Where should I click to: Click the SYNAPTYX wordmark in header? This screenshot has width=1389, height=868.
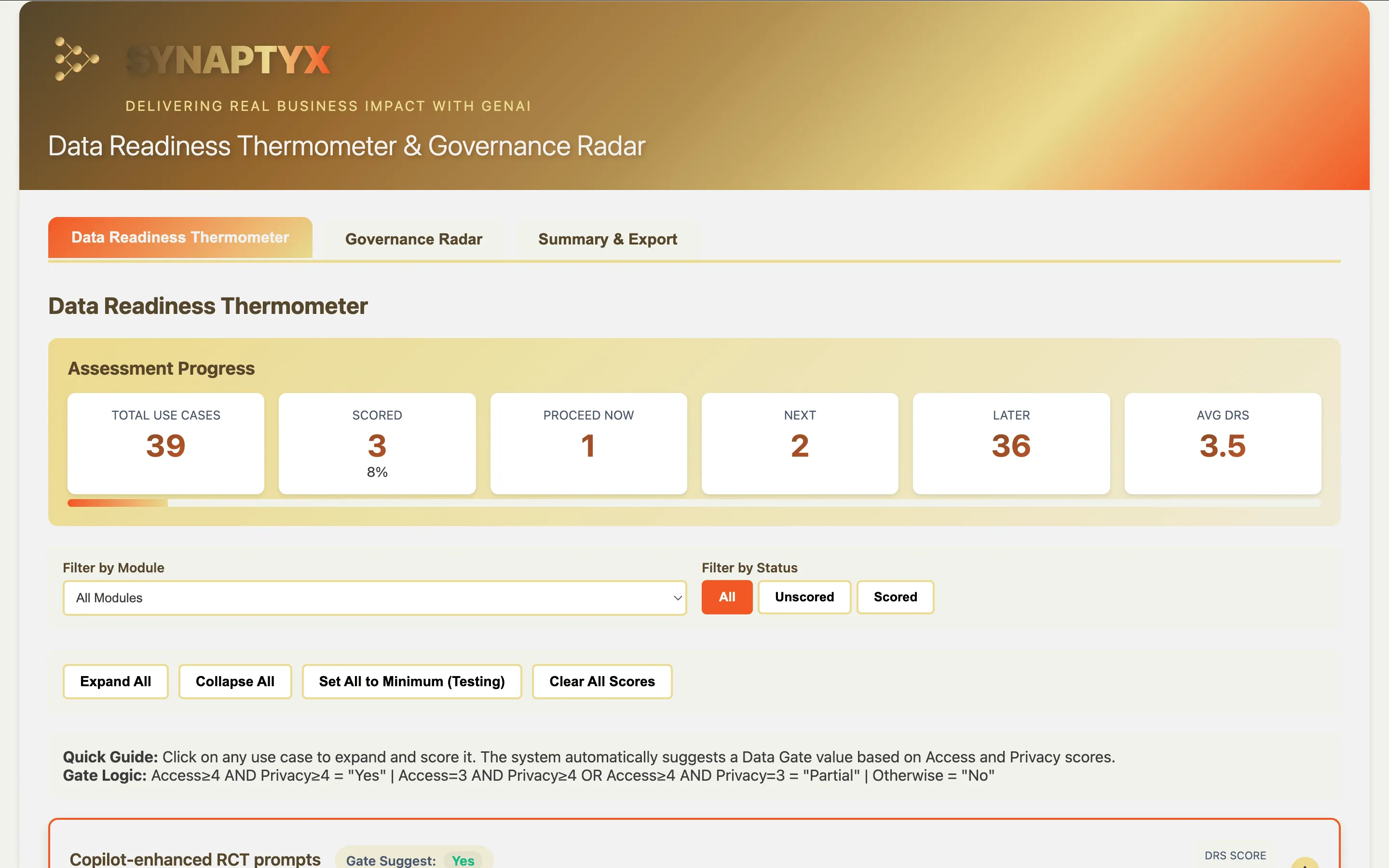[x=229, y=60]
